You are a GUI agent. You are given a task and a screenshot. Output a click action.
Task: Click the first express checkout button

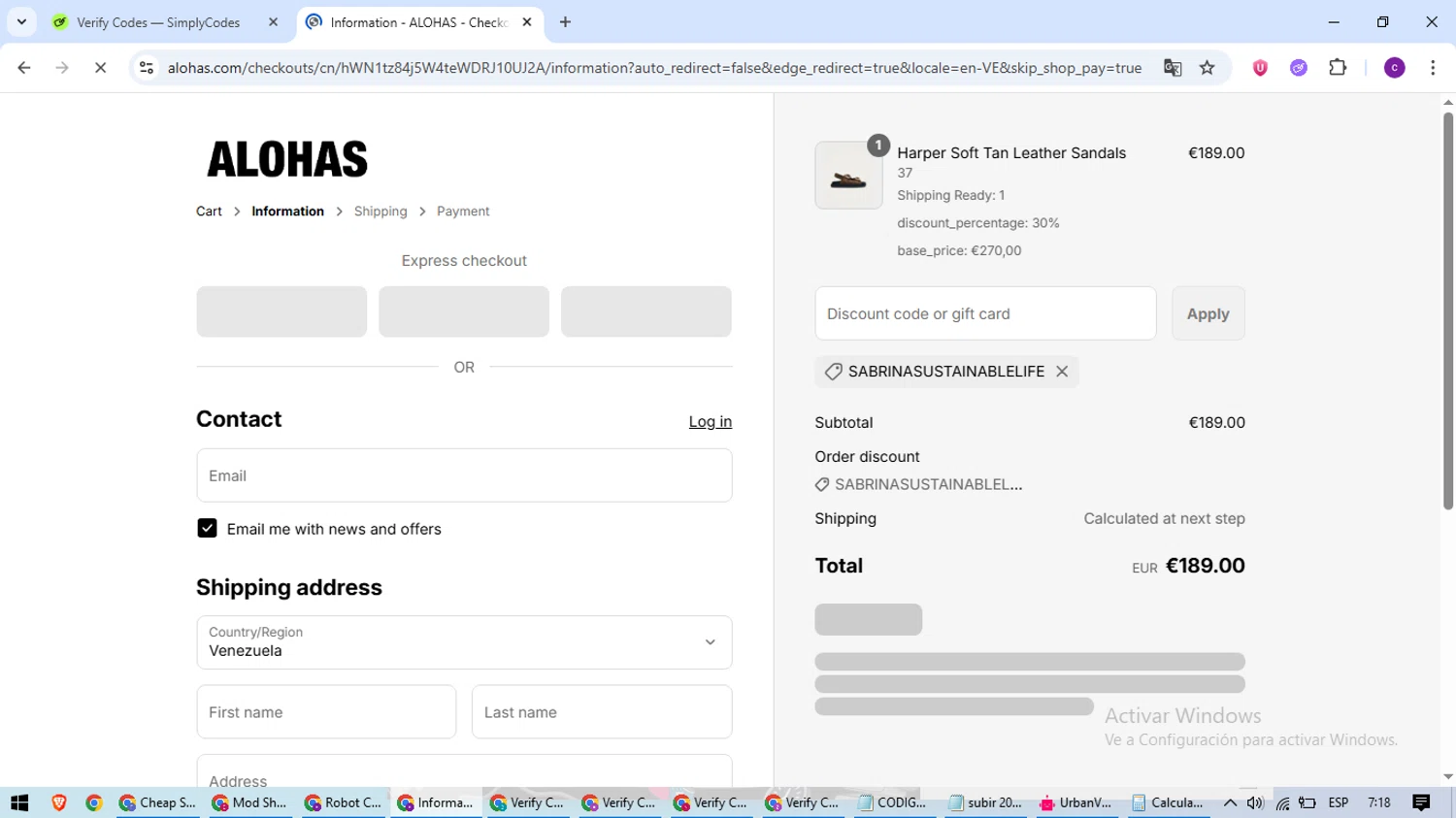pos(281,311)
